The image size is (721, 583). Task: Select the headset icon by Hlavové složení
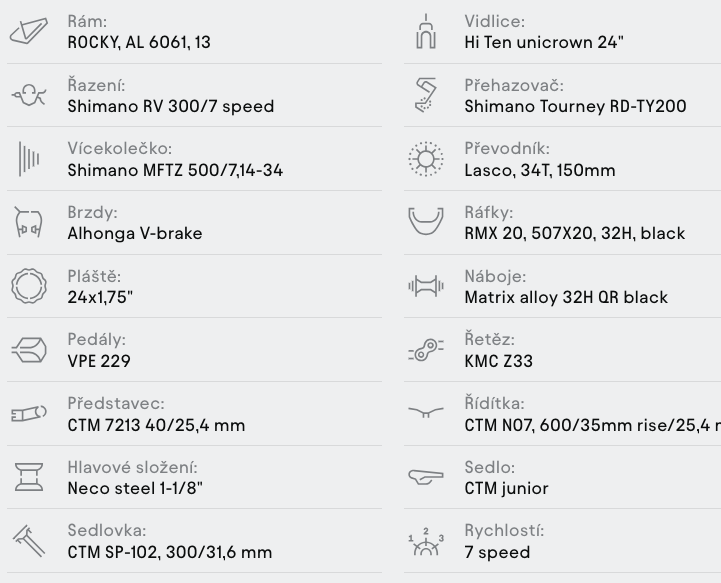(29, 477)
